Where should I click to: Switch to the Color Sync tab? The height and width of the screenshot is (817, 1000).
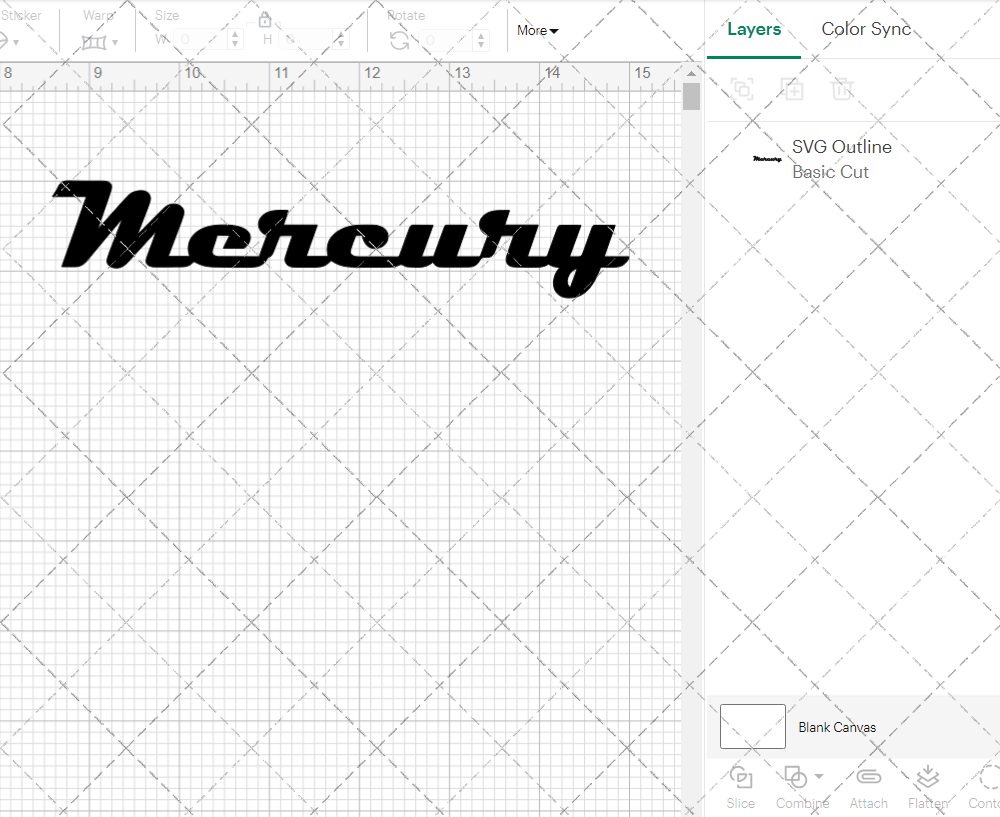pos(866,29)
